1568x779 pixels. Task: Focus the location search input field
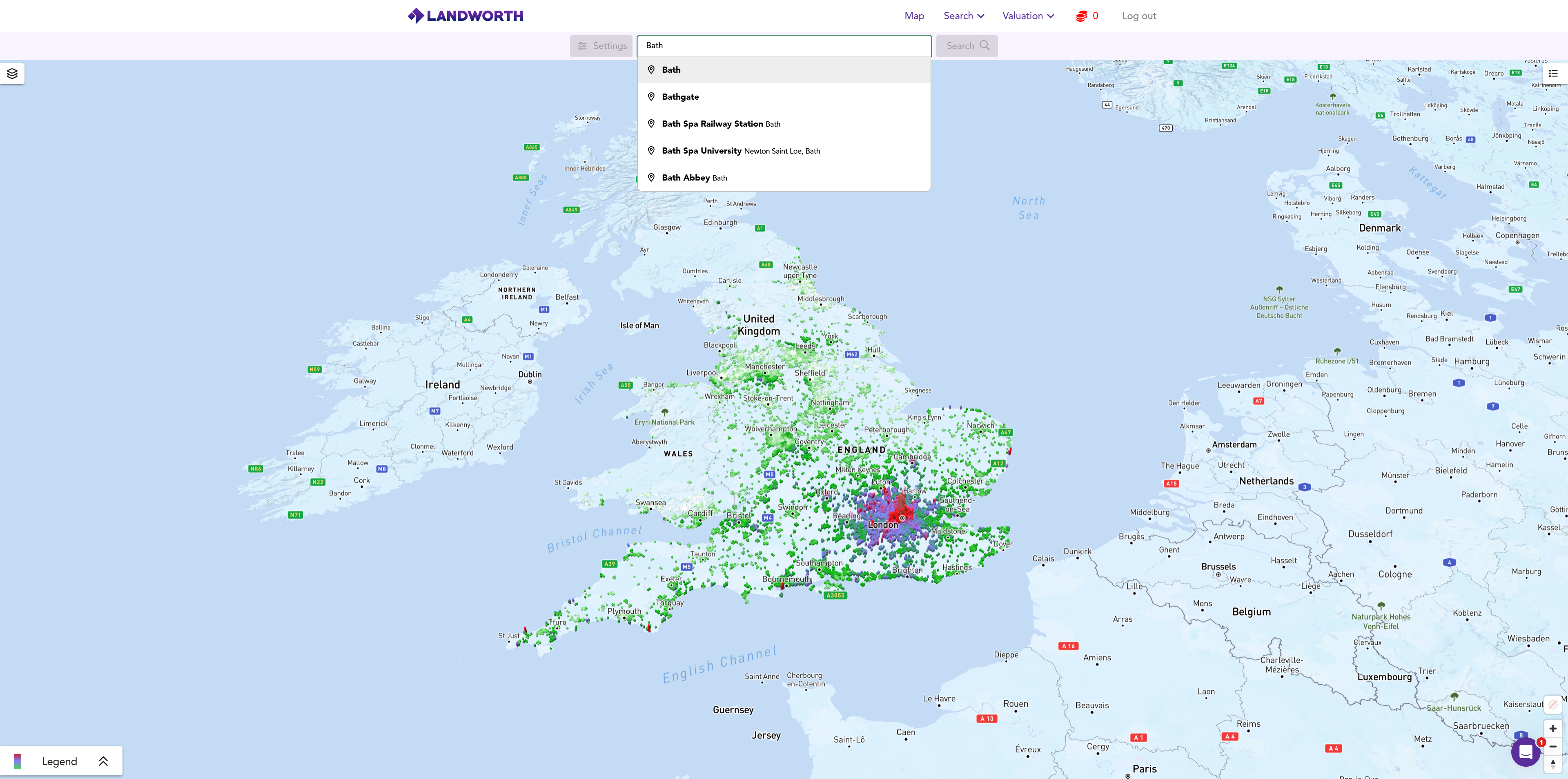pos(784,46)
